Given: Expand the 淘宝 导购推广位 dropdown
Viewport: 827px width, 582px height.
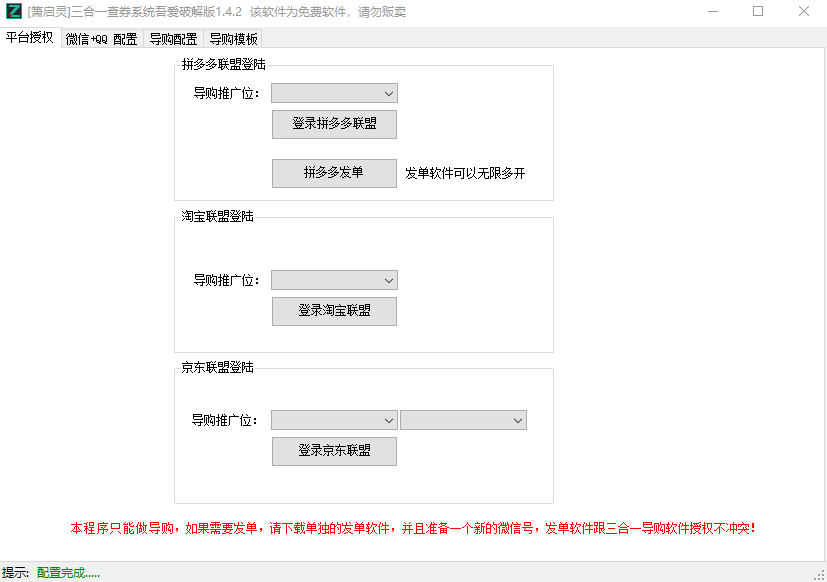Looking at the screenshot, I should (x=334, y=280).
